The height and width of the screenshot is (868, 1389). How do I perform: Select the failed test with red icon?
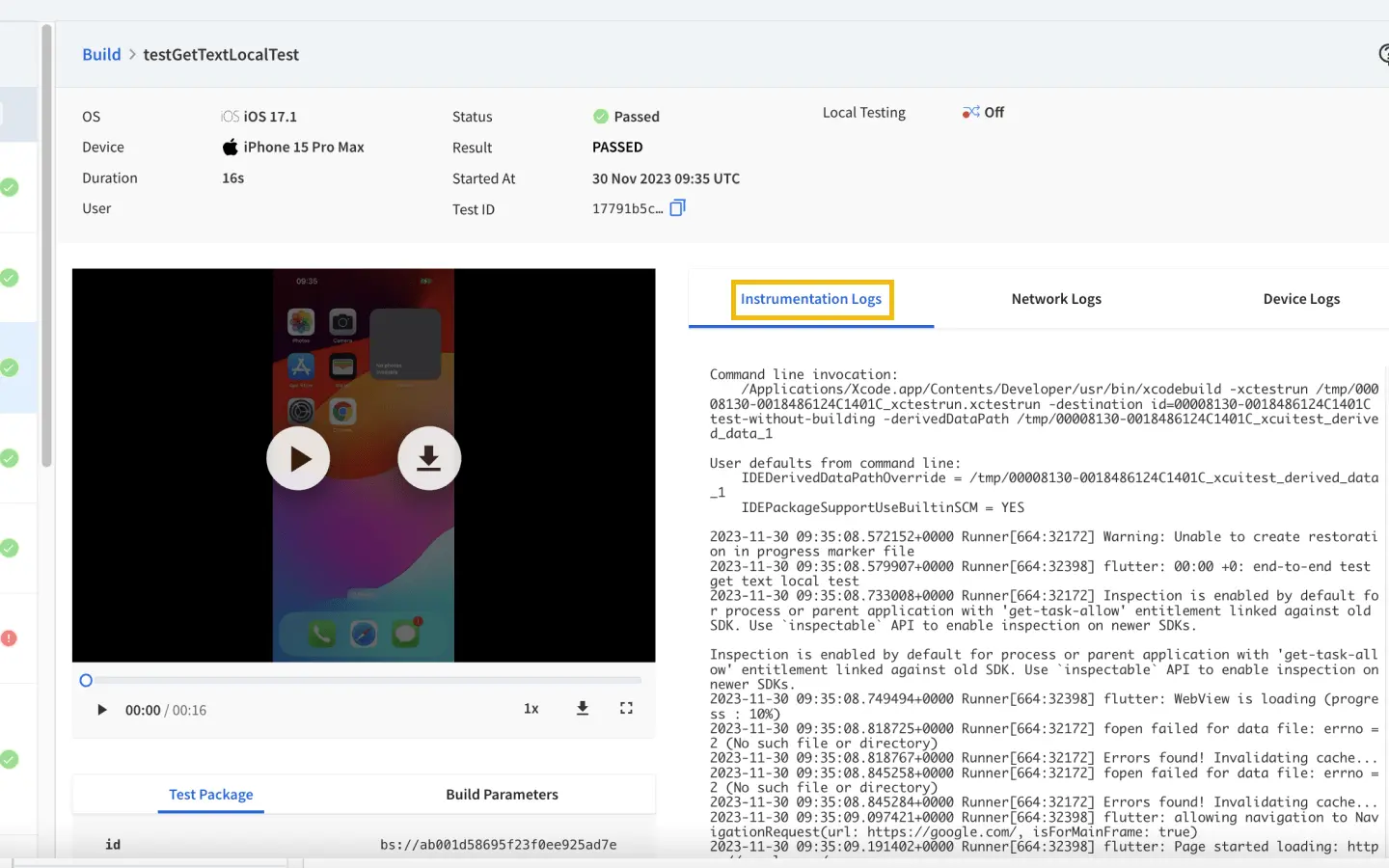coord(10,638)
